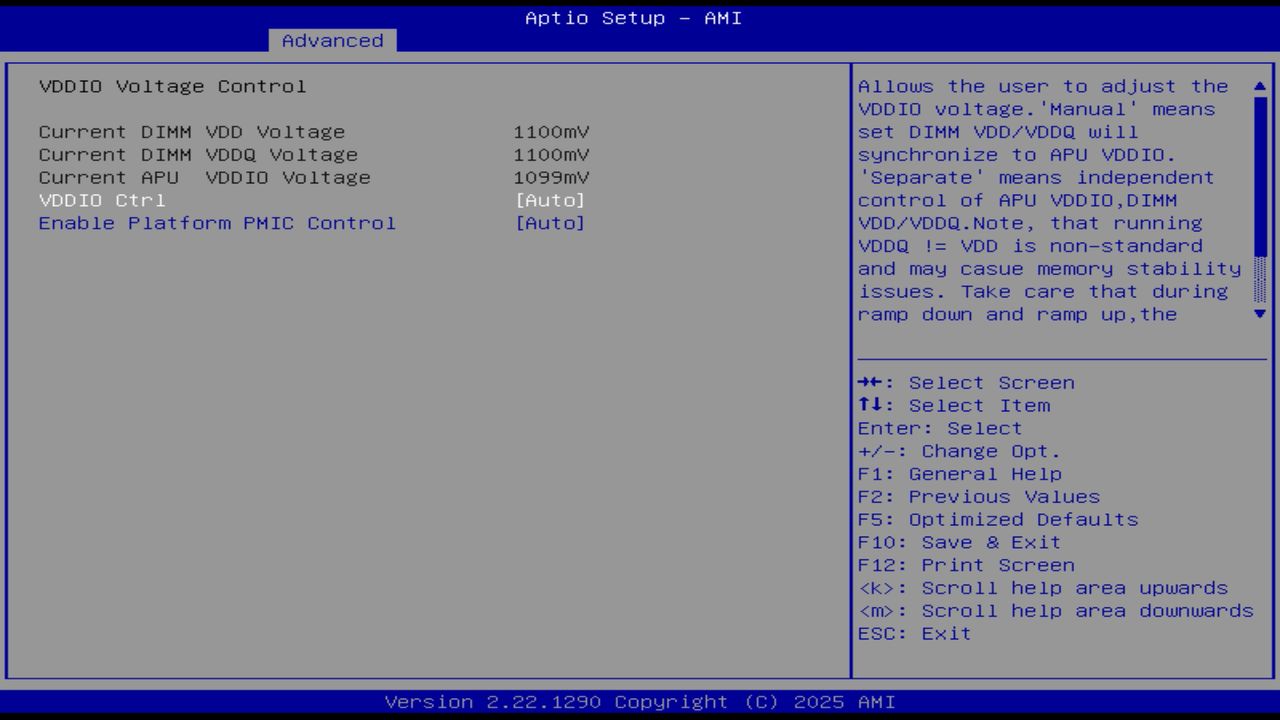Click the scroll-up arrow in the help area
This screenshot has width=1280, height=720.
coord(1259,87)
